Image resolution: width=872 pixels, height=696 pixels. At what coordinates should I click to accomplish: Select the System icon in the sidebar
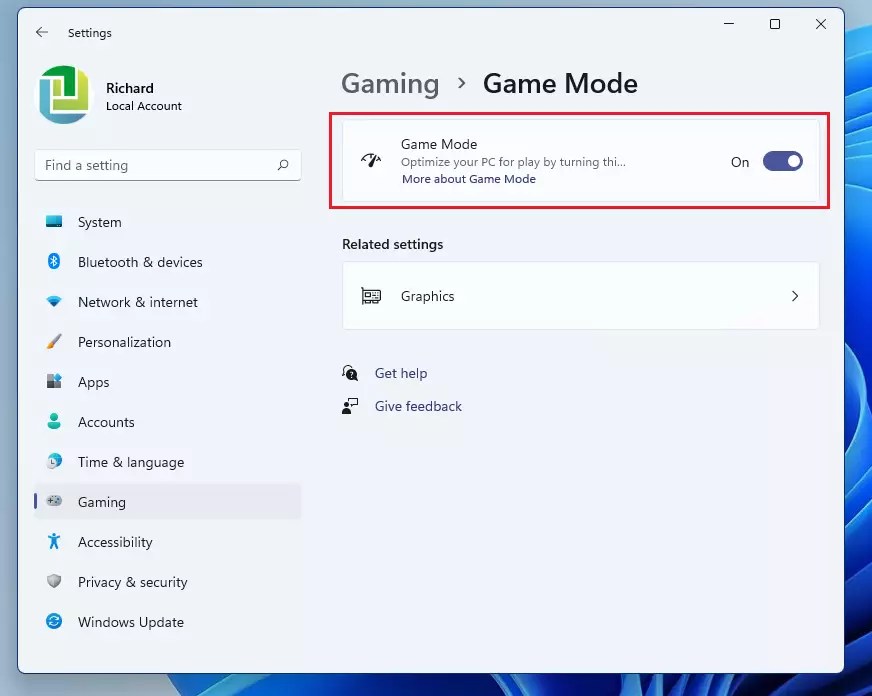53,222
